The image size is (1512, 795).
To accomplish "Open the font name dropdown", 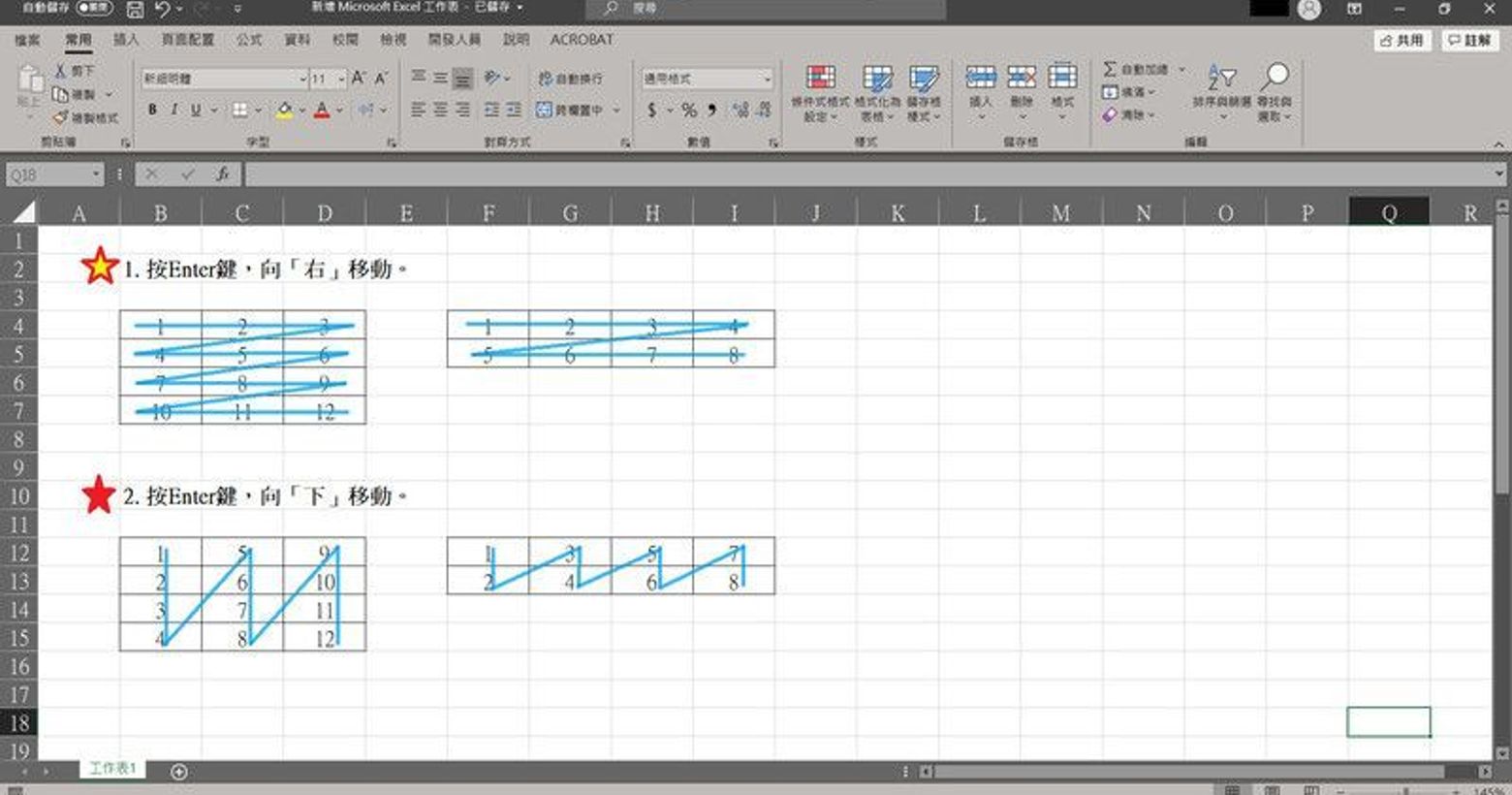I will (x=302, y=79).
